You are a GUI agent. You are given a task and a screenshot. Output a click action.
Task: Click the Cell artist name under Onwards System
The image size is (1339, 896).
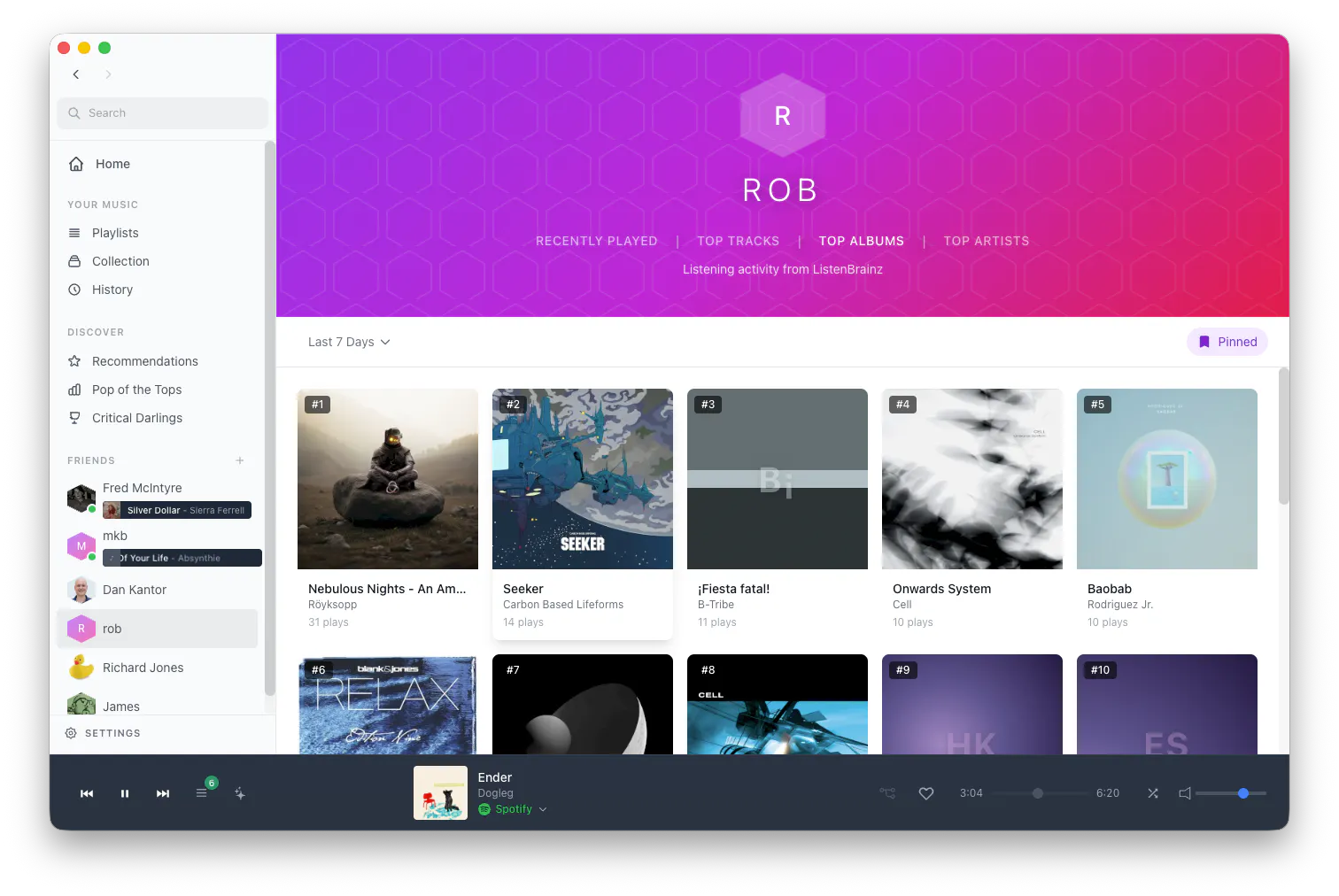(x=902, y=605)
